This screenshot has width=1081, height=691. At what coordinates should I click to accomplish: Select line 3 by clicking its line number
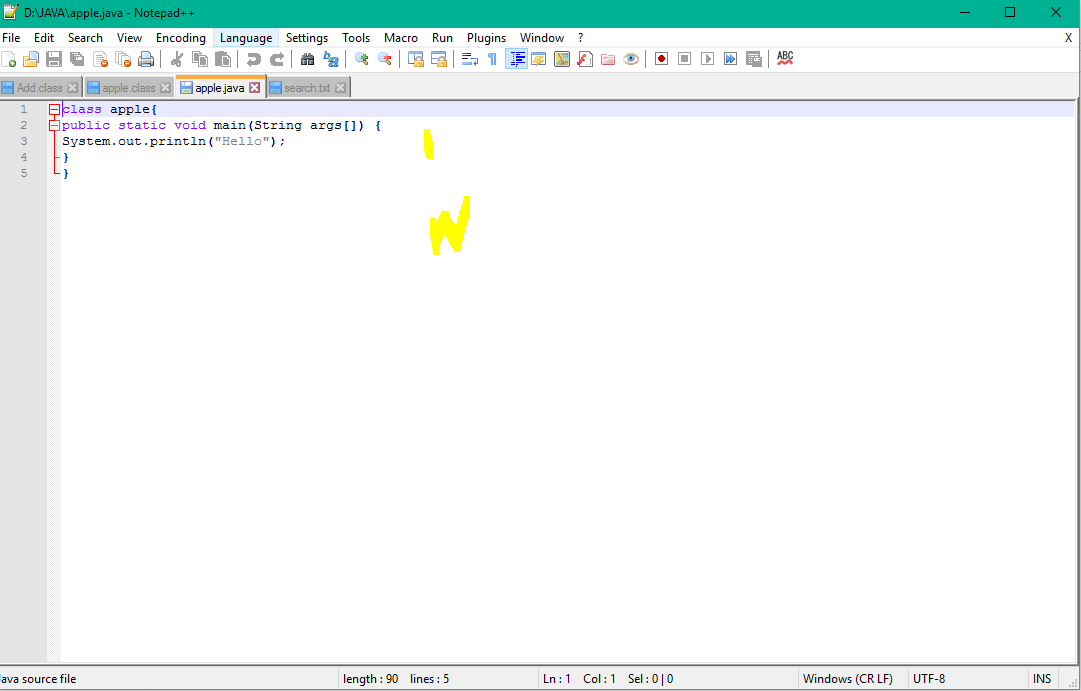(x=23, y=140)
